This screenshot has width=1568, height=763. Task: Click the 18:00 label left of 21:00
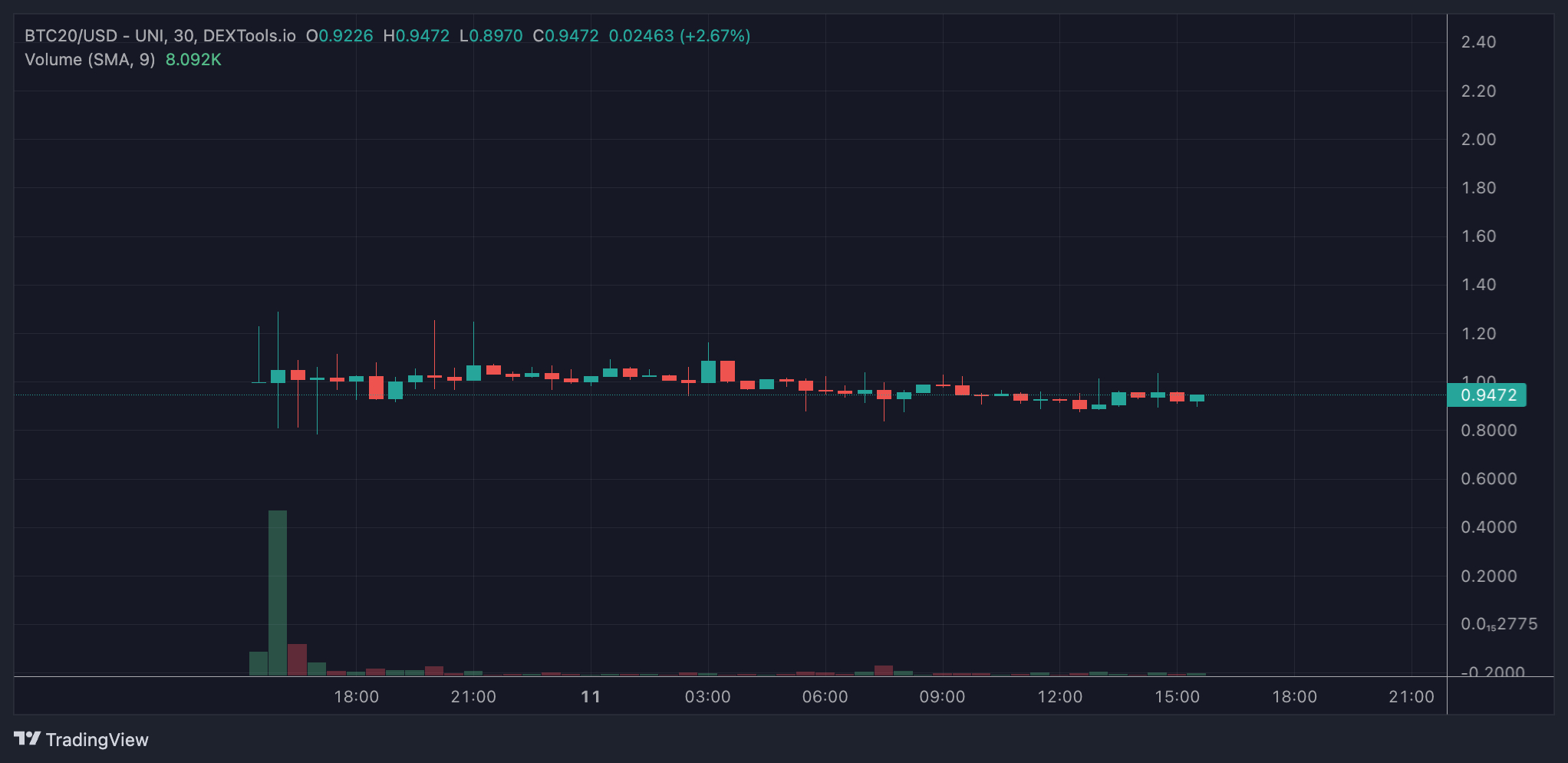[x=356, y=697]
